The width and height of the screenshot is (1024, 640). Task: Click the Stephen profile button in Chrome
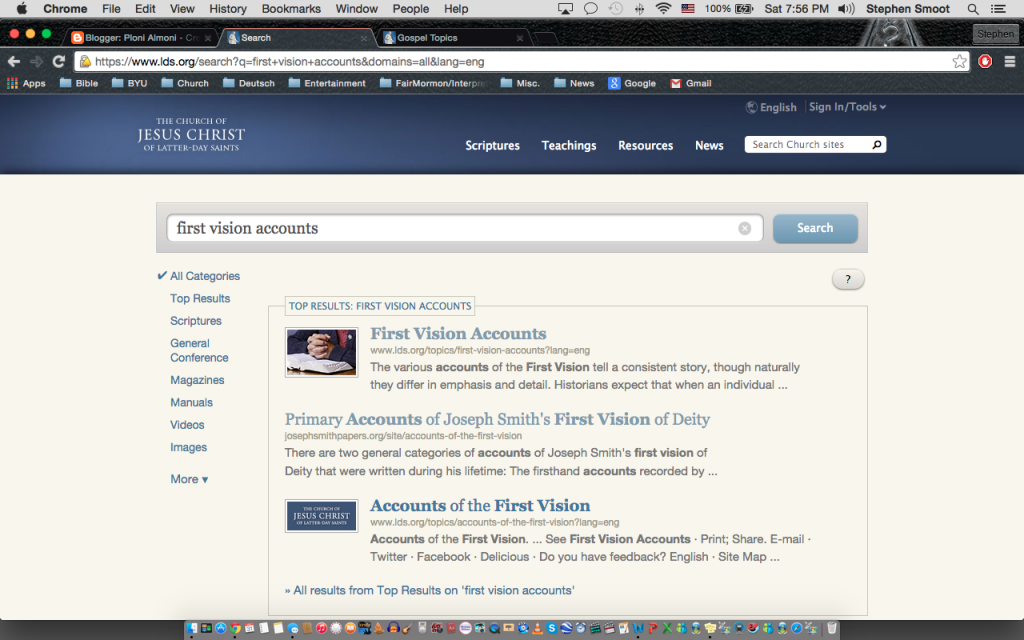click(x=995, y=34)
